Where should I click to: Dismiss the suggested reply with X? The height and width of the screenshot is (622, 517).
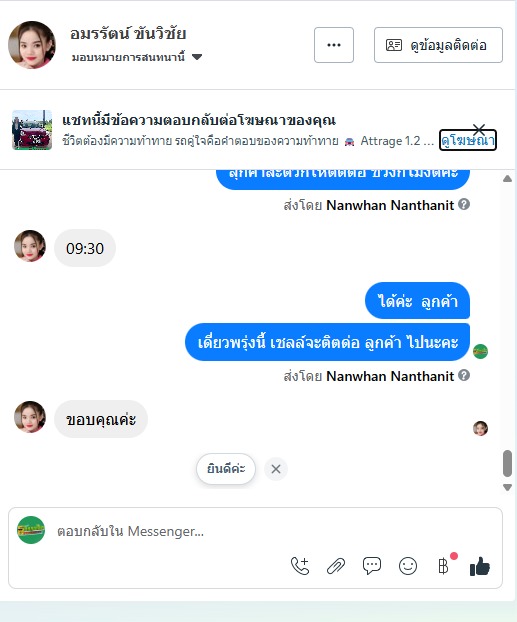[x=276, y=469]
